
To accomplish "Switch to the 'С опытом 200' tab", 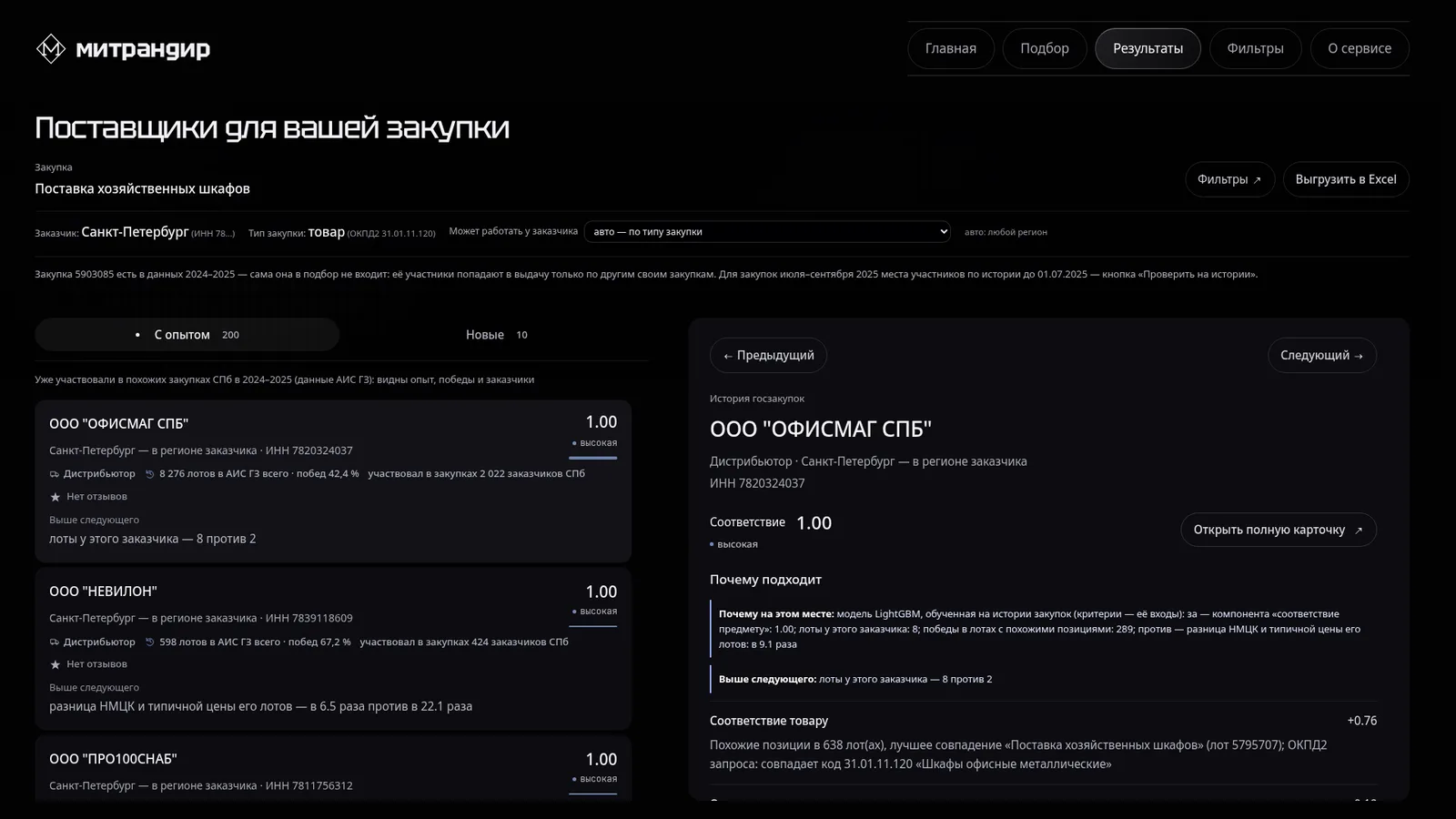I will pos(187,335).
